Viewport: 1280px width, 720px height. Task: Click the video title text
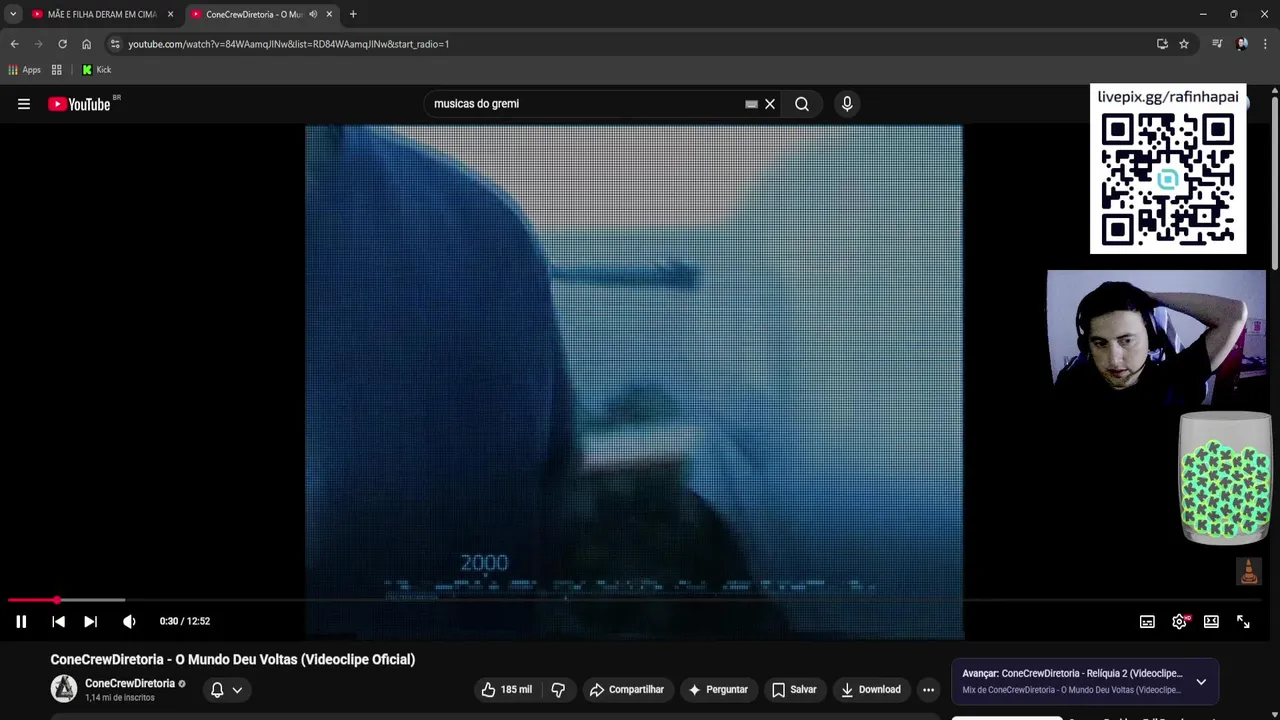233,659
